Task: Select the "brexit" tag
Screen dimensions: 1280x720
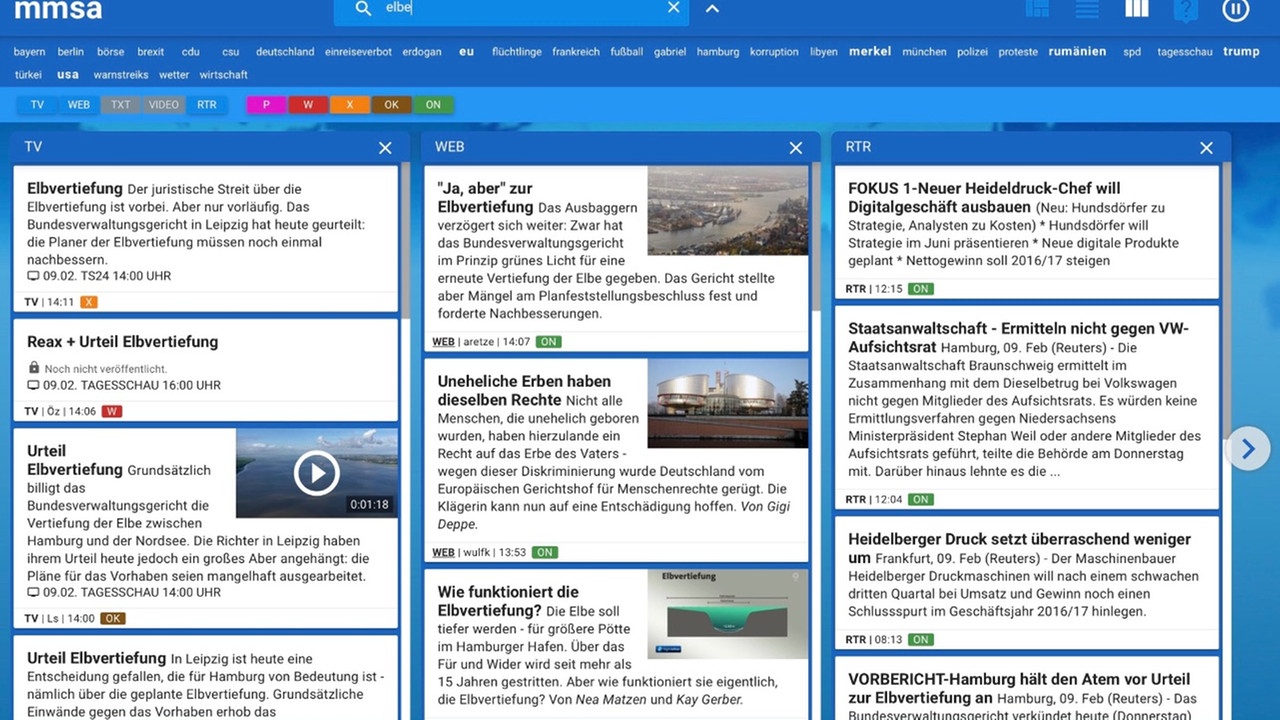Action: click(151, 52)
